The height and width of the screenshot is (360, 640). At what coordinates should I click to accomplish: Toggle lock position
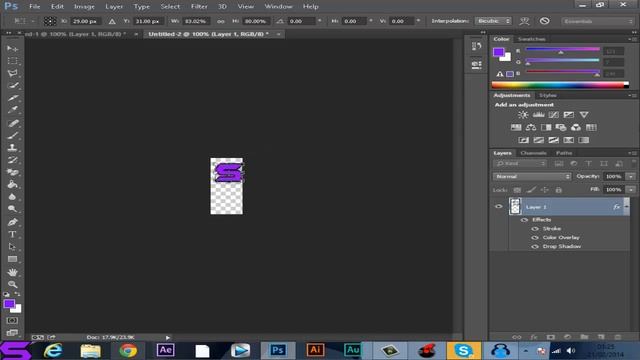[544, 190]
